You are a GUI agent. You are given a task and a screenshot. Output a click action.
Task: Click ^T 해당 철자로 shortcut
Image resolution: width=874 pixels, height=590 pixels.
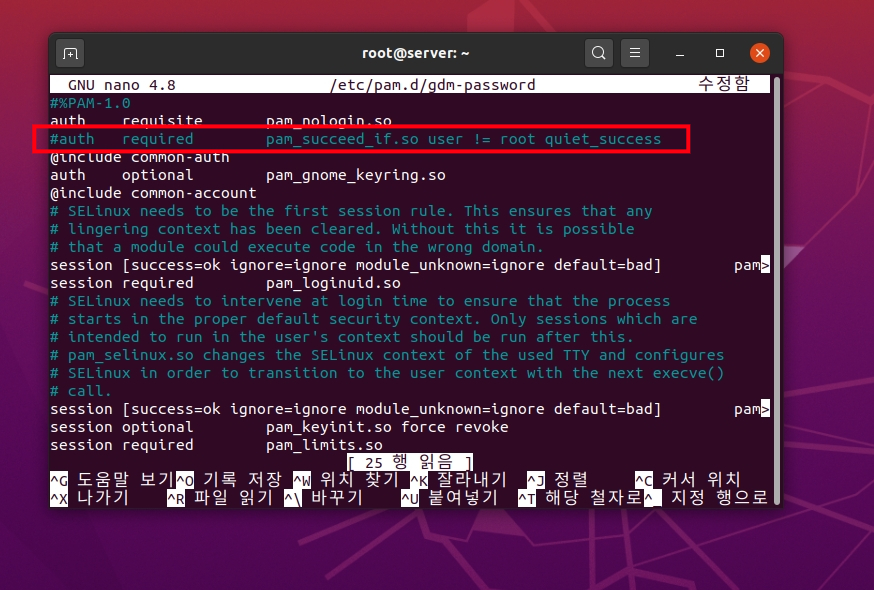click(580, 497)
